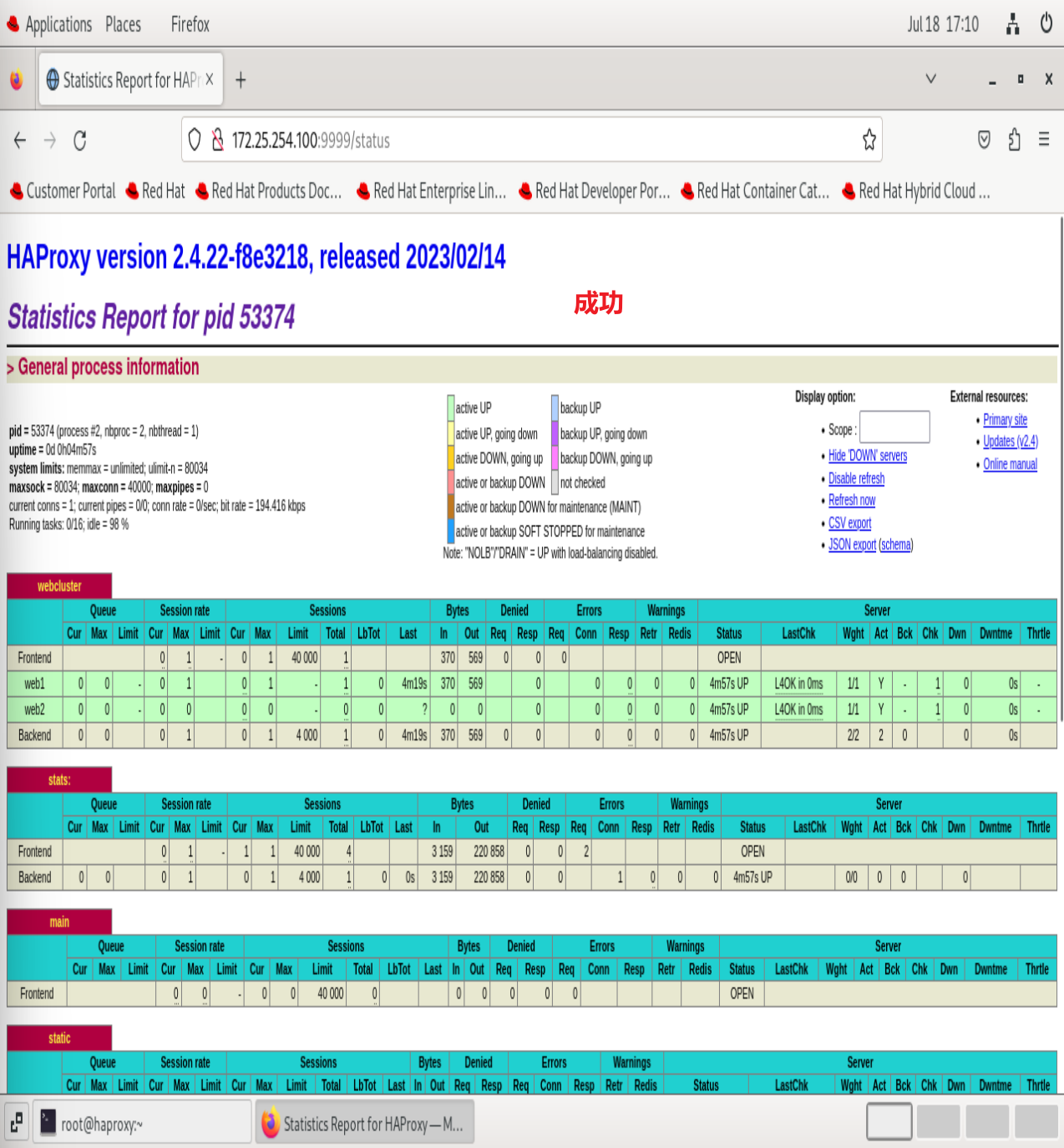
Task: Open Red Hat Products Doc bookmark
Action: point(269,191)
